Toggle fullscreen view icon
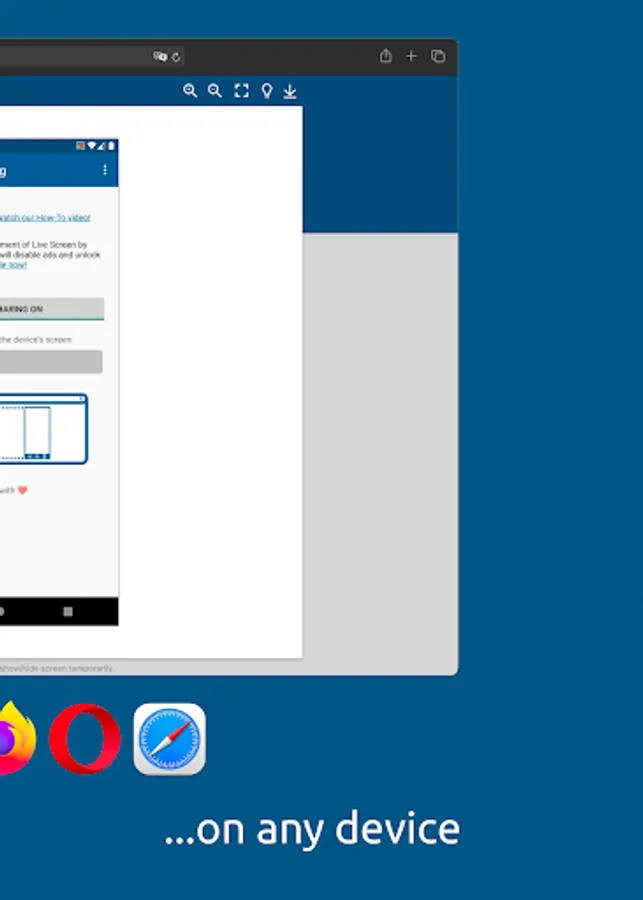 click(242, 91)
